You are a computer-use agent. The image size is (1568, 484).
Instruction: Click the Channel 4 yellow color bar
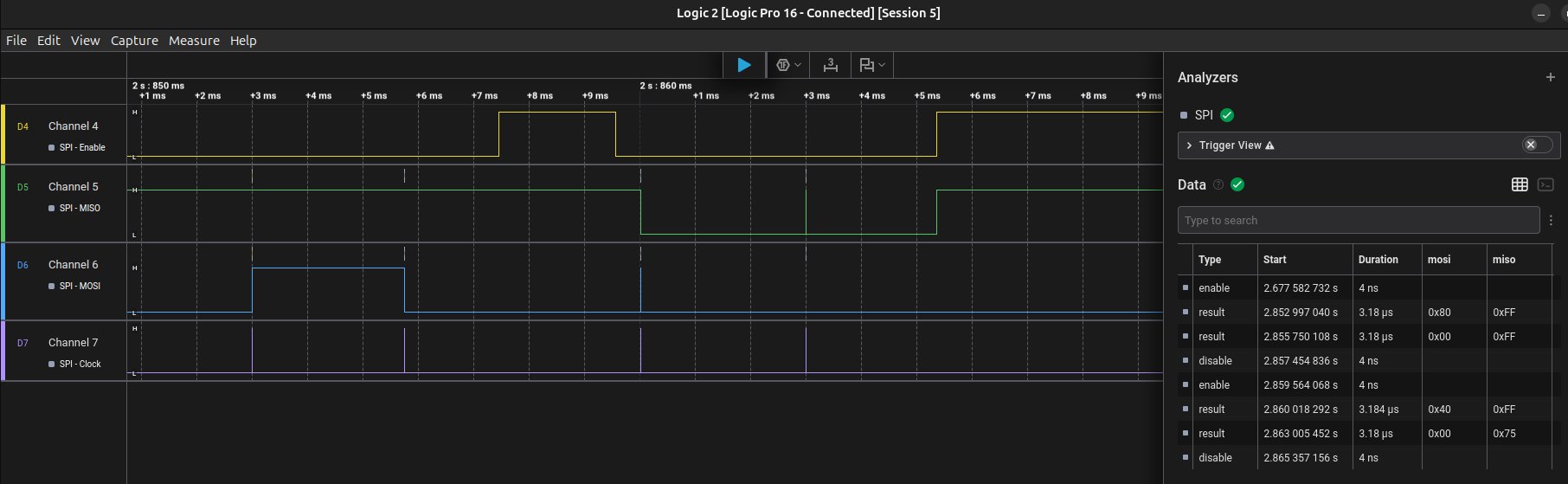tap(3, 134)
